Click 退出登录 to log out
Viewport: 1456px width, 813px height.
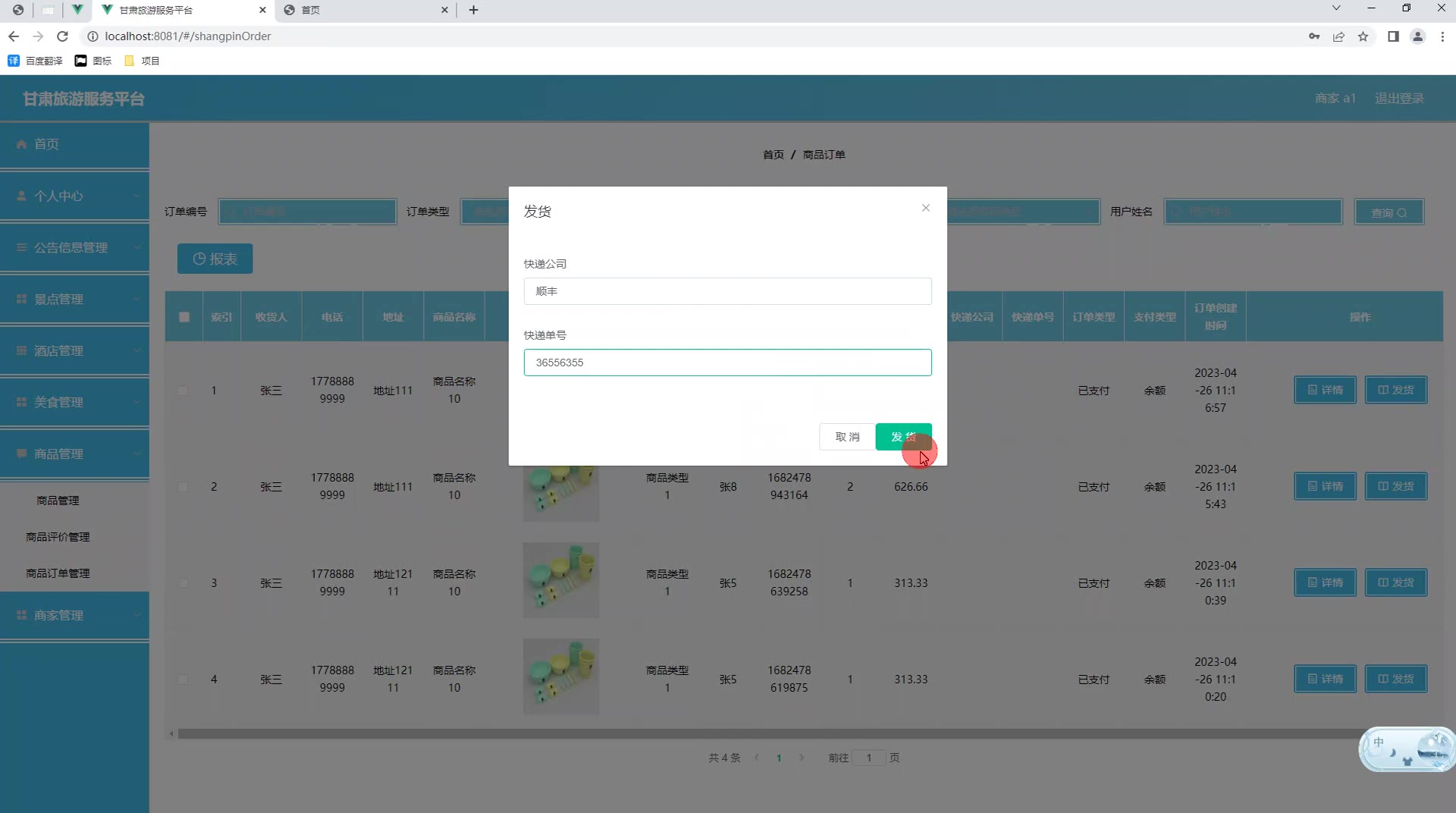(x=1399, y=99)
